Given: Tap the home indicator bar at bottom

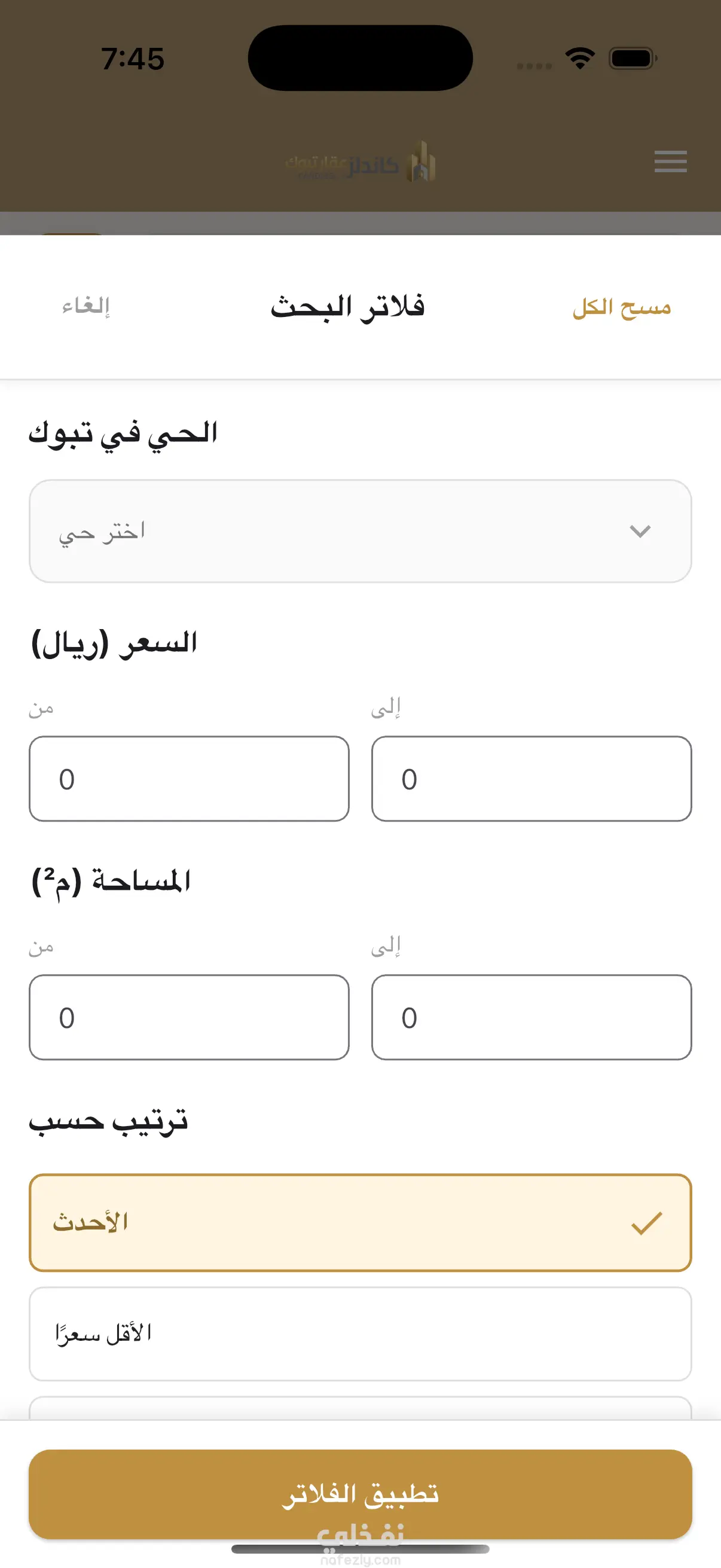Looking at the screenshot, I should pos(360,1549).
